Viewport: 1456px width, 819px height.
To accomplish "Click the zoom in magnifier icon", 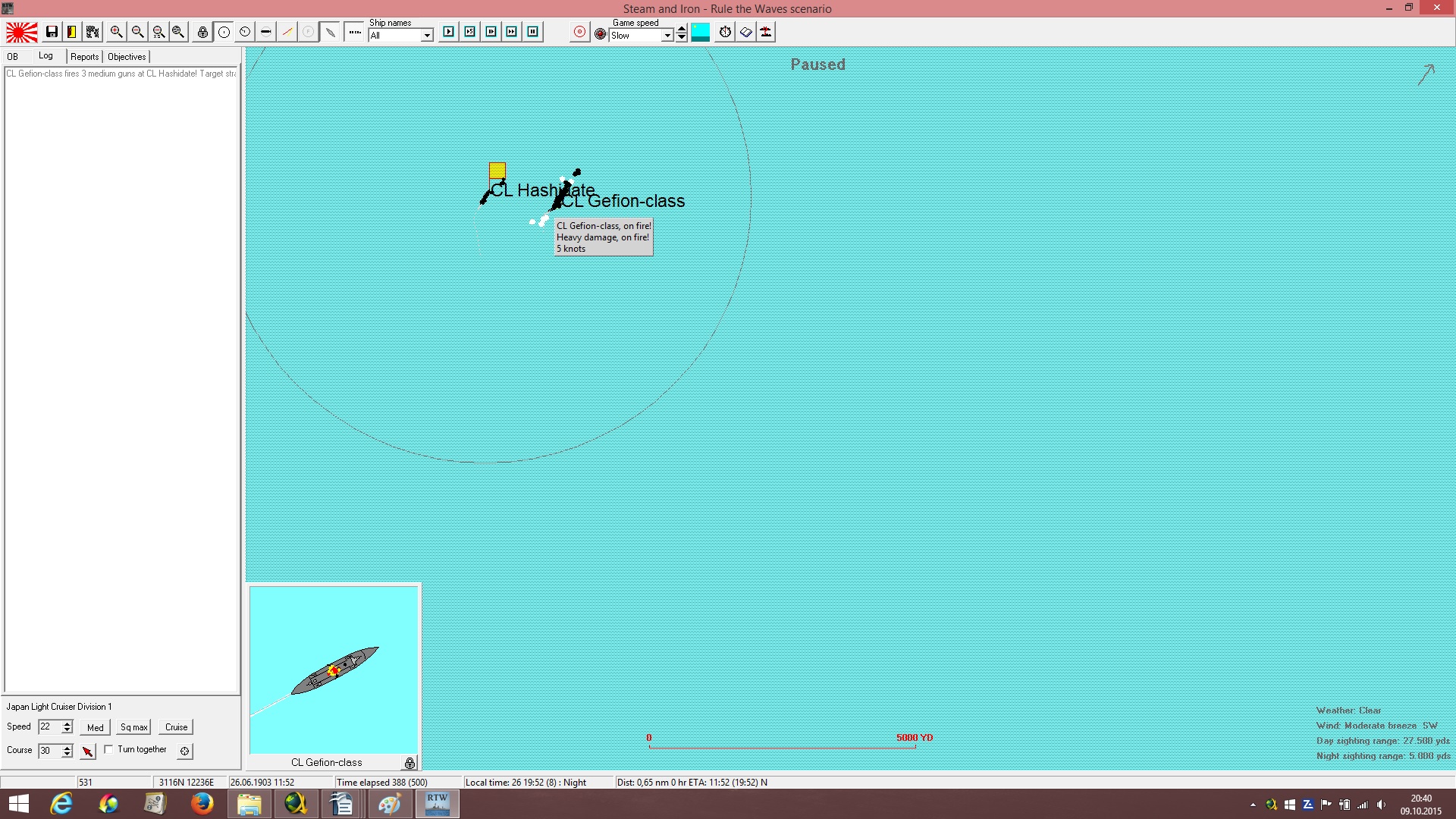I will pos(116,32).
